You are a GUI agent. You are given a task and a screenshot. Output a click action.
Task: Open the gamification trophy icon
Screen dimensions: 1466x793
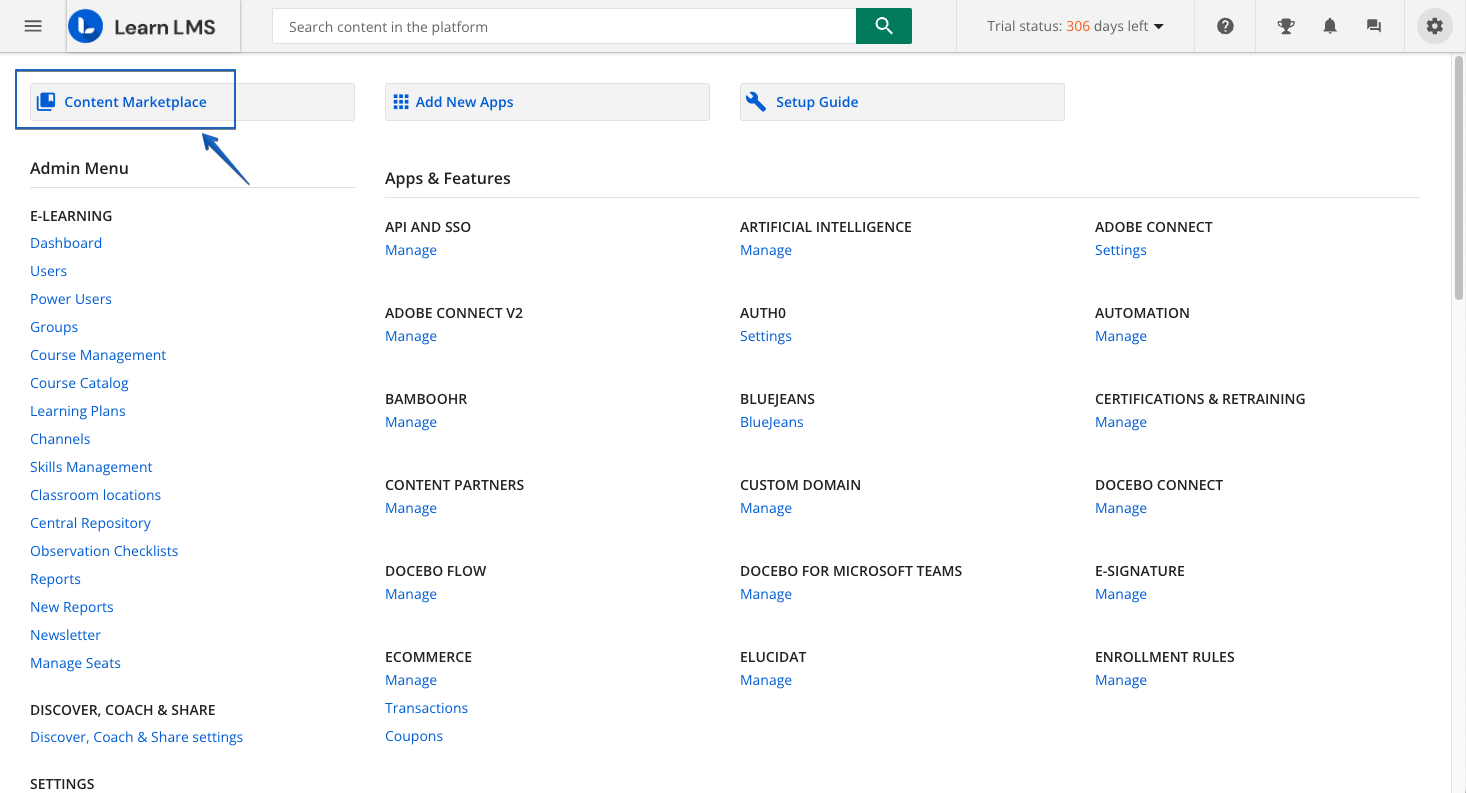coord(1286,26)
